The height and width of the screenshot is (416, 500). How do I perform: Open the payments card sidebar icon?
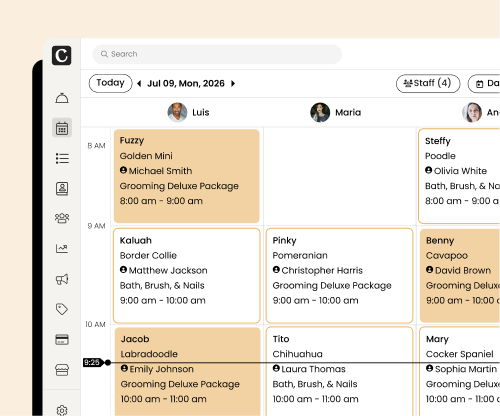(x=62, y=340)
